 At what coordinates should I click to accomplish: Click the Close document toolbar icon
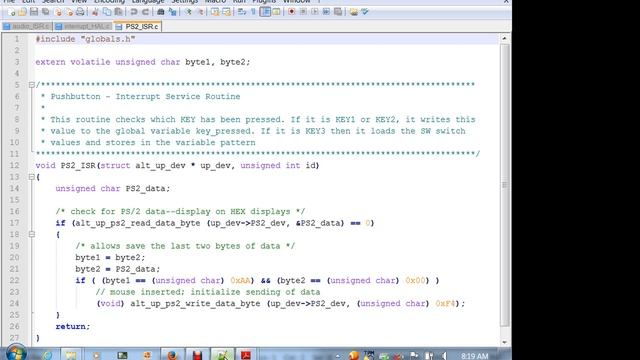coord(58,12)
